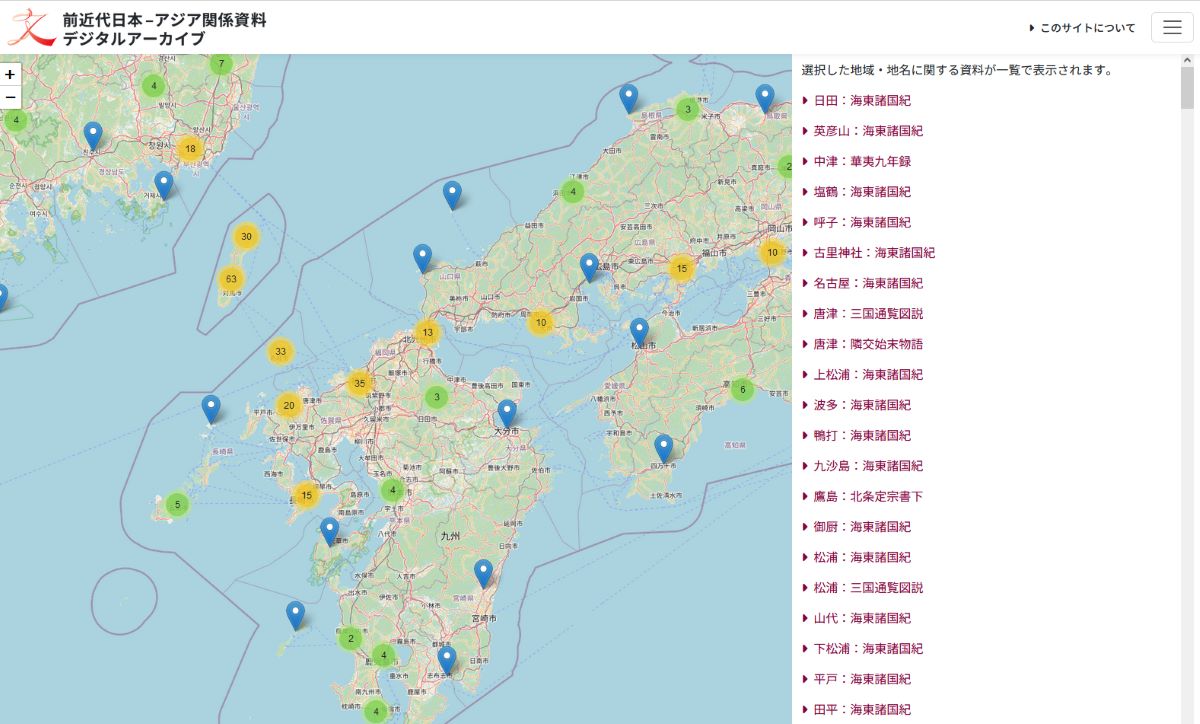Select the blue pin near 日南市

tap(447, 660)
